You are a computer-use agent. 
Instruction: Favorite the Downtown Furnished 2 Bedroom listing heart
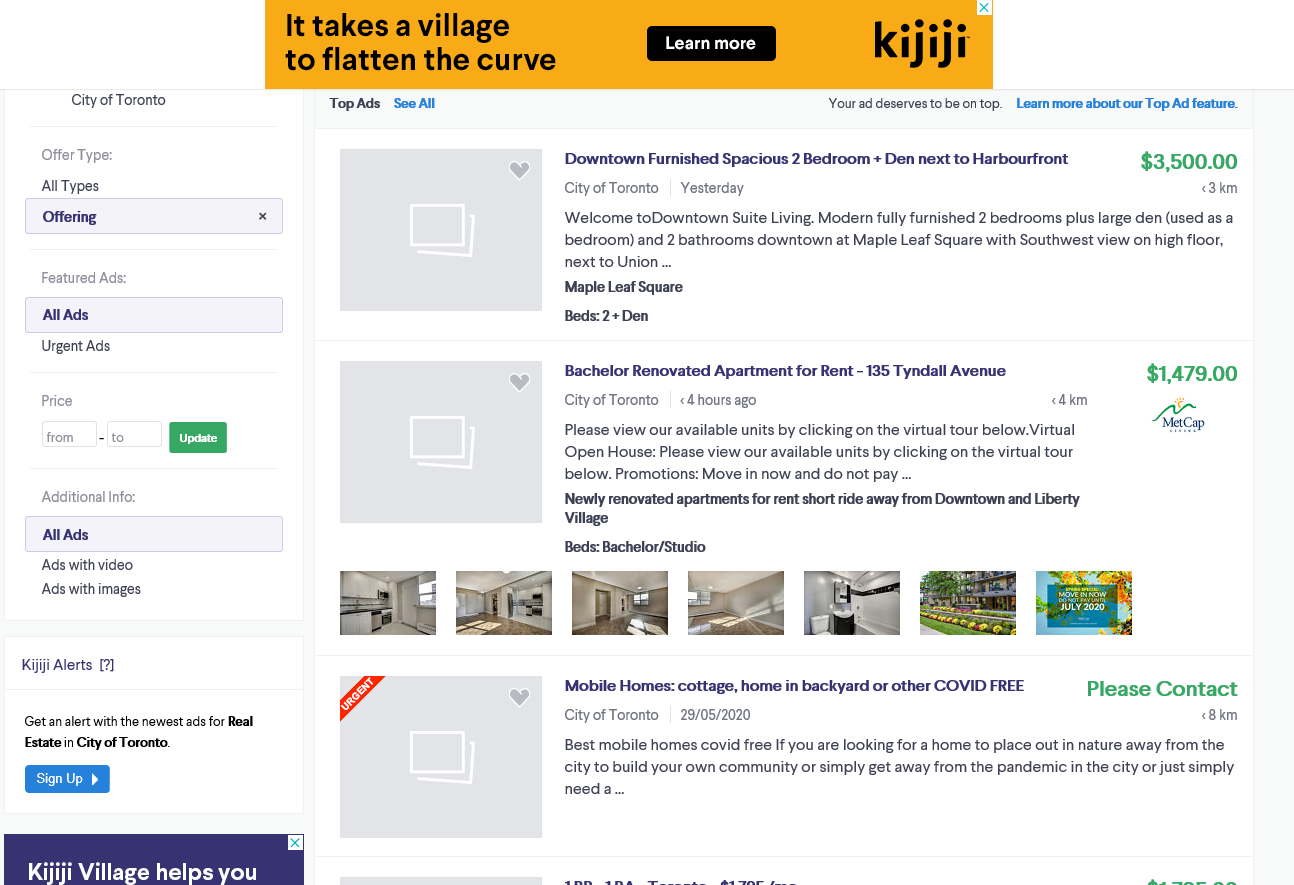point(519,171)
